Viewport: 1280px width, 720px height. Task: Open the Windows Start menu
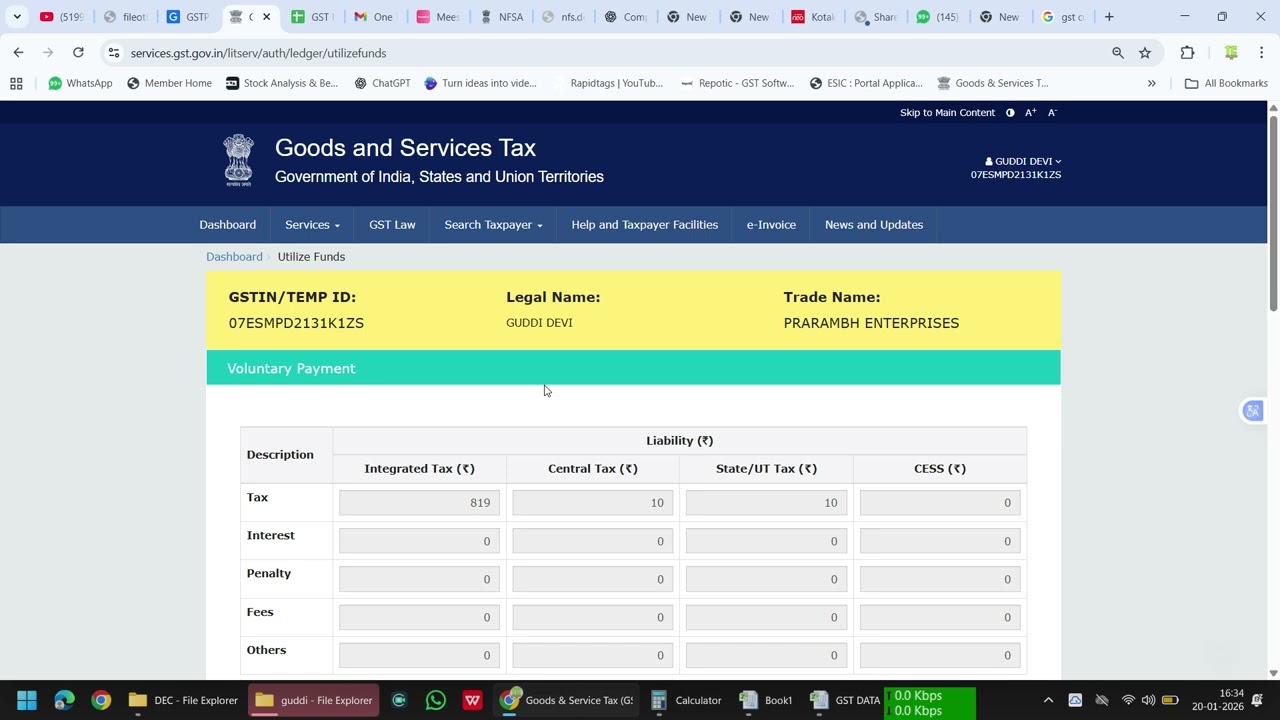[x=27, y=700]
